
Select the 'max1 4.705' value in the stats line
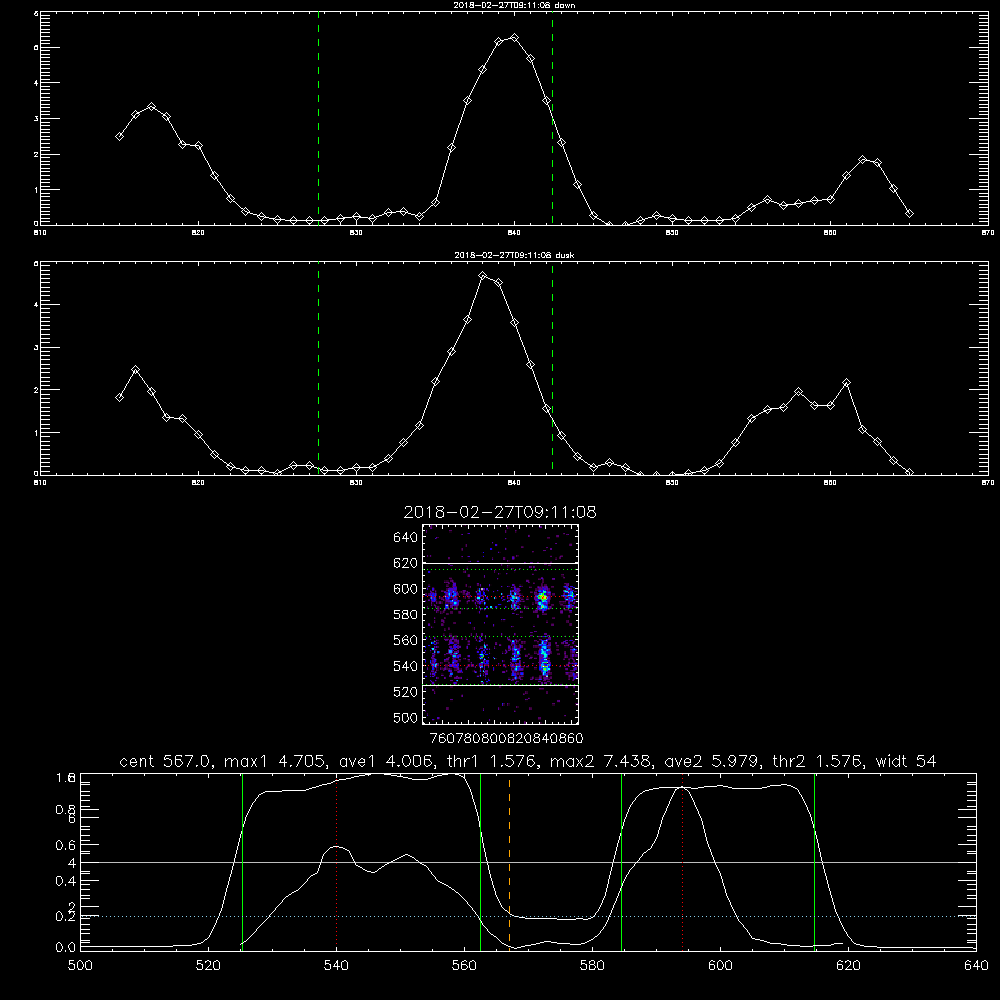pyautogui.click(x=275, y=761)
